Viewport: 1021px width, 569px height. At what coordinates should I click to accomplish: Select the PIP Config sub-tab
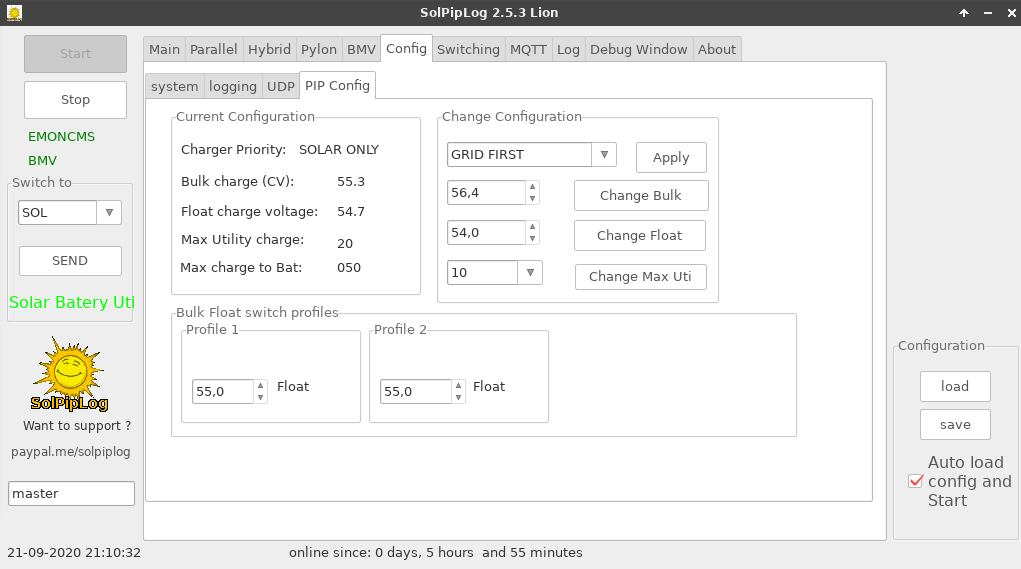pos(337,85)
